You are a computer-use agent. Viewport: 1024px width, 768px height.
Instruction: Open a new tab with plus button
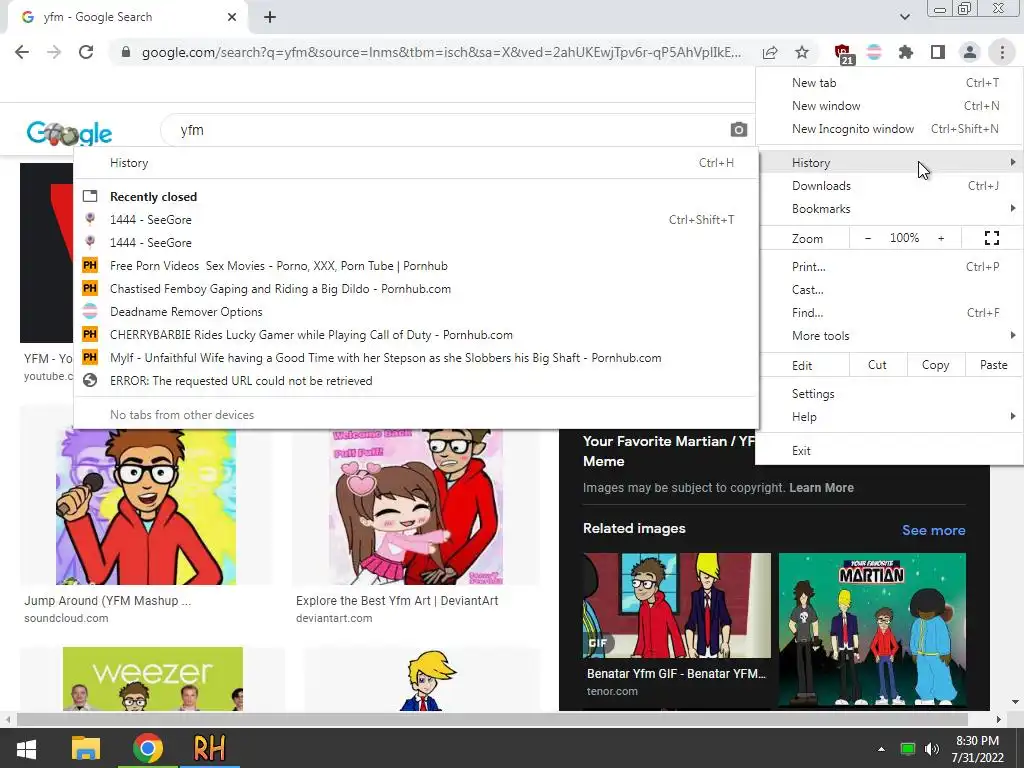click(270, 17)
